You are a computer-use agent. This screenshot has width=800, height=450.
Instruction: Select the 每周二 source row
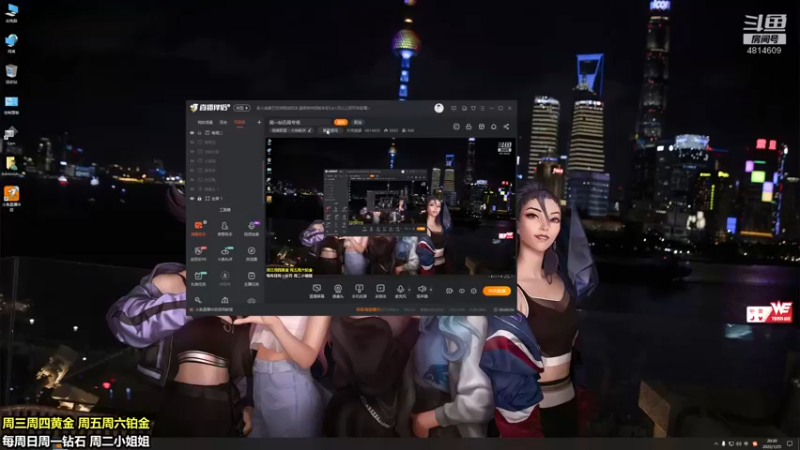coord(226,133)
